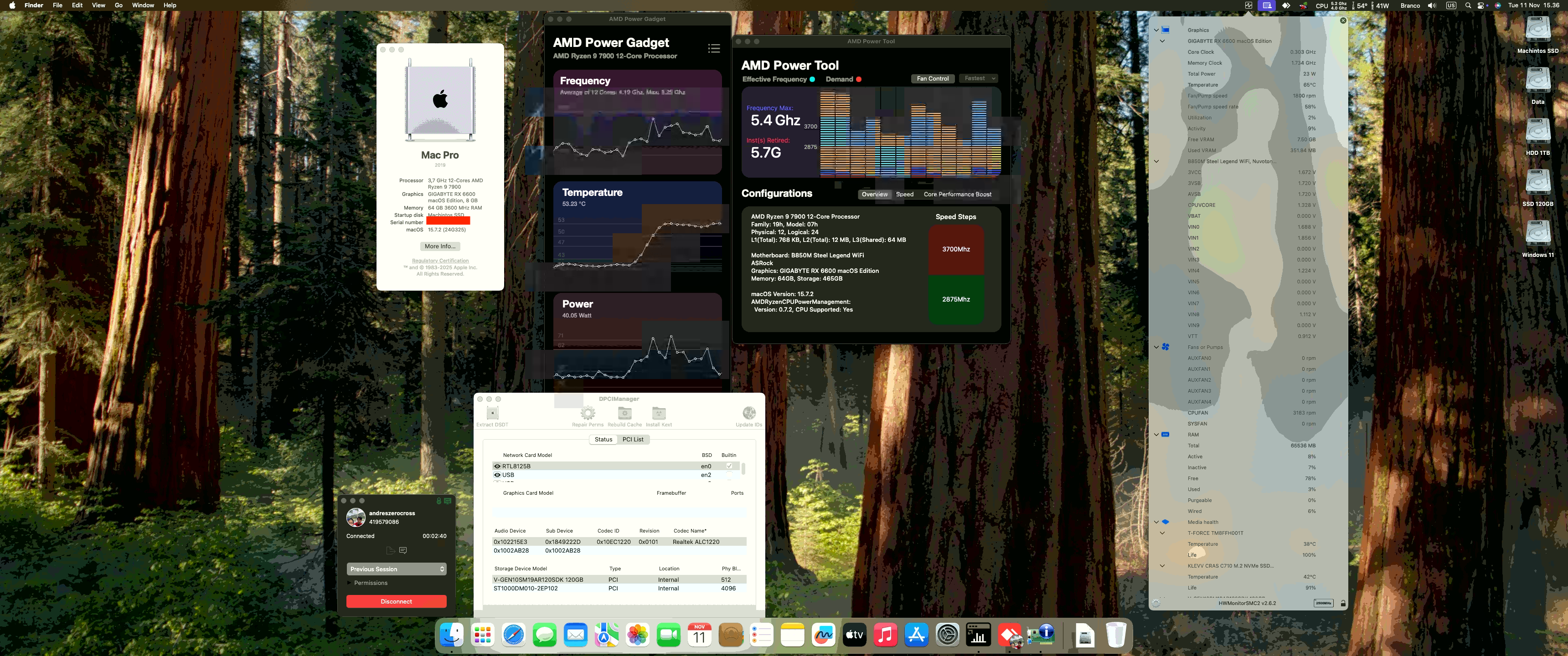The image size is (1568, 656).
Task: Select Overview configuration tab
Action: tap(875, 195)
